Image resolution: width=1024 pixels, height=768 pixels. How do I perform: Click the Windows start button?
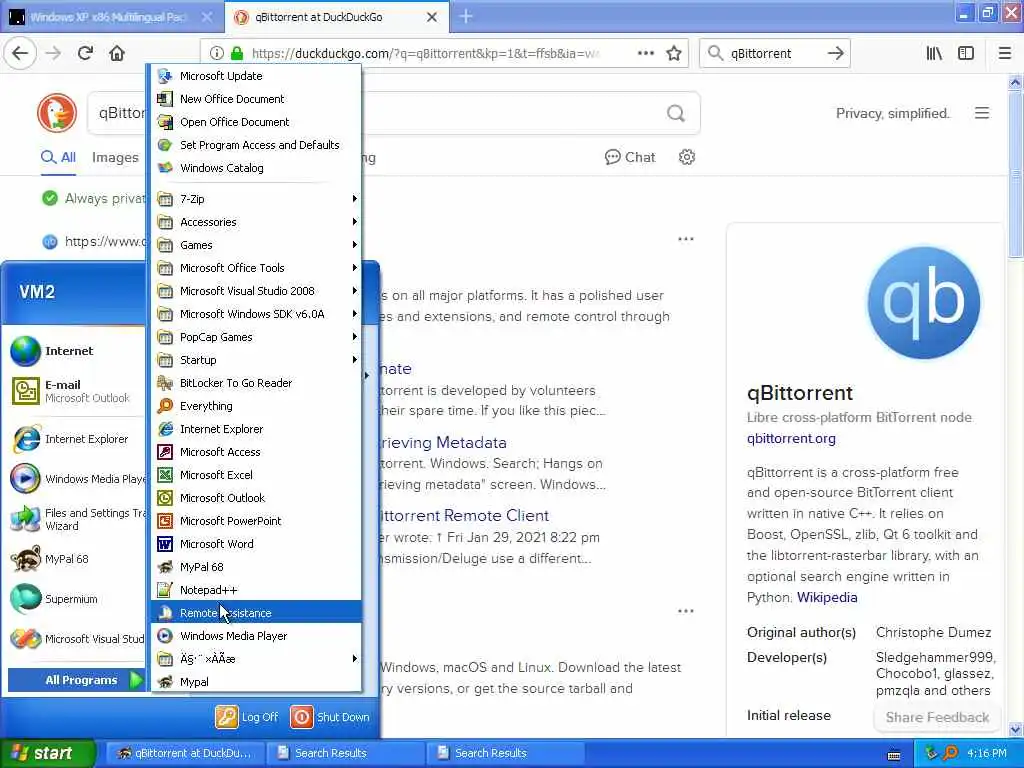tap(47, 753)
